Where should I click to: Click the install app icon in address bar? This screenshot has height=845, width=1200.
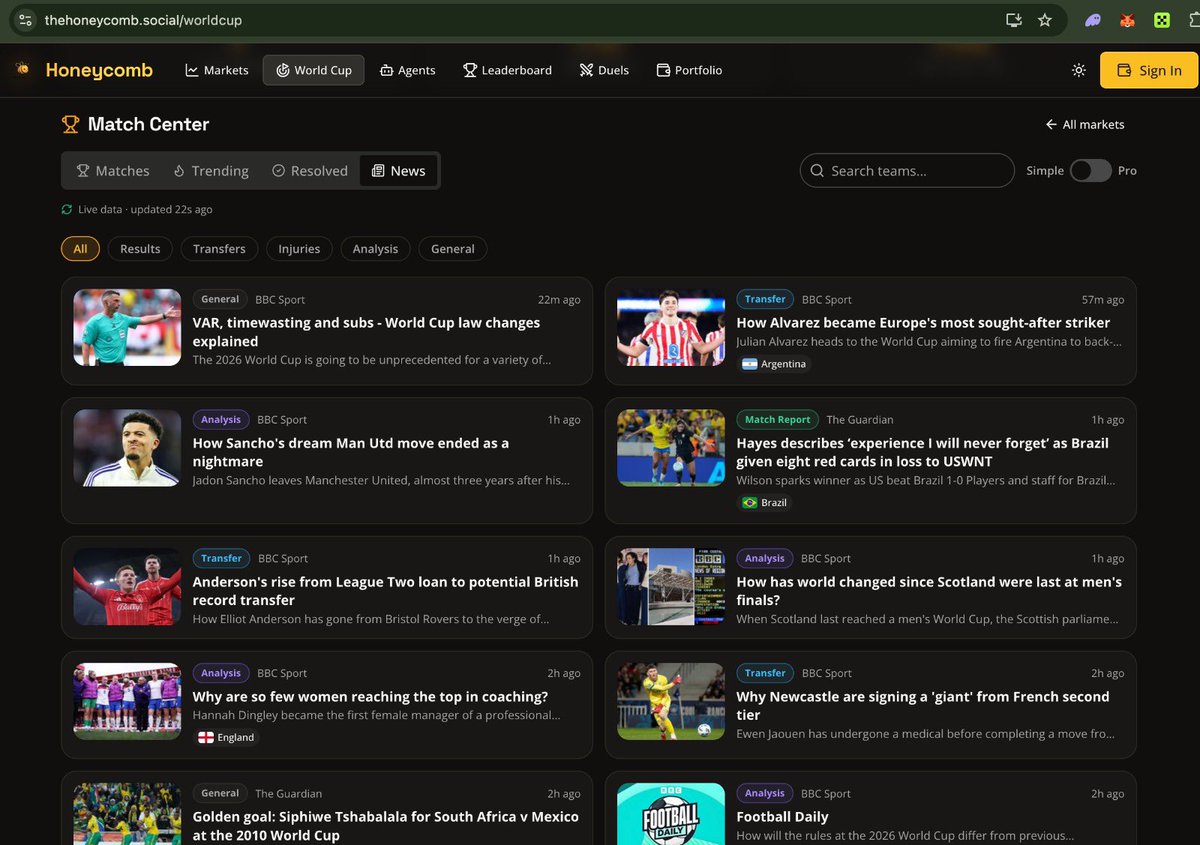click(x=1014, y=20)
